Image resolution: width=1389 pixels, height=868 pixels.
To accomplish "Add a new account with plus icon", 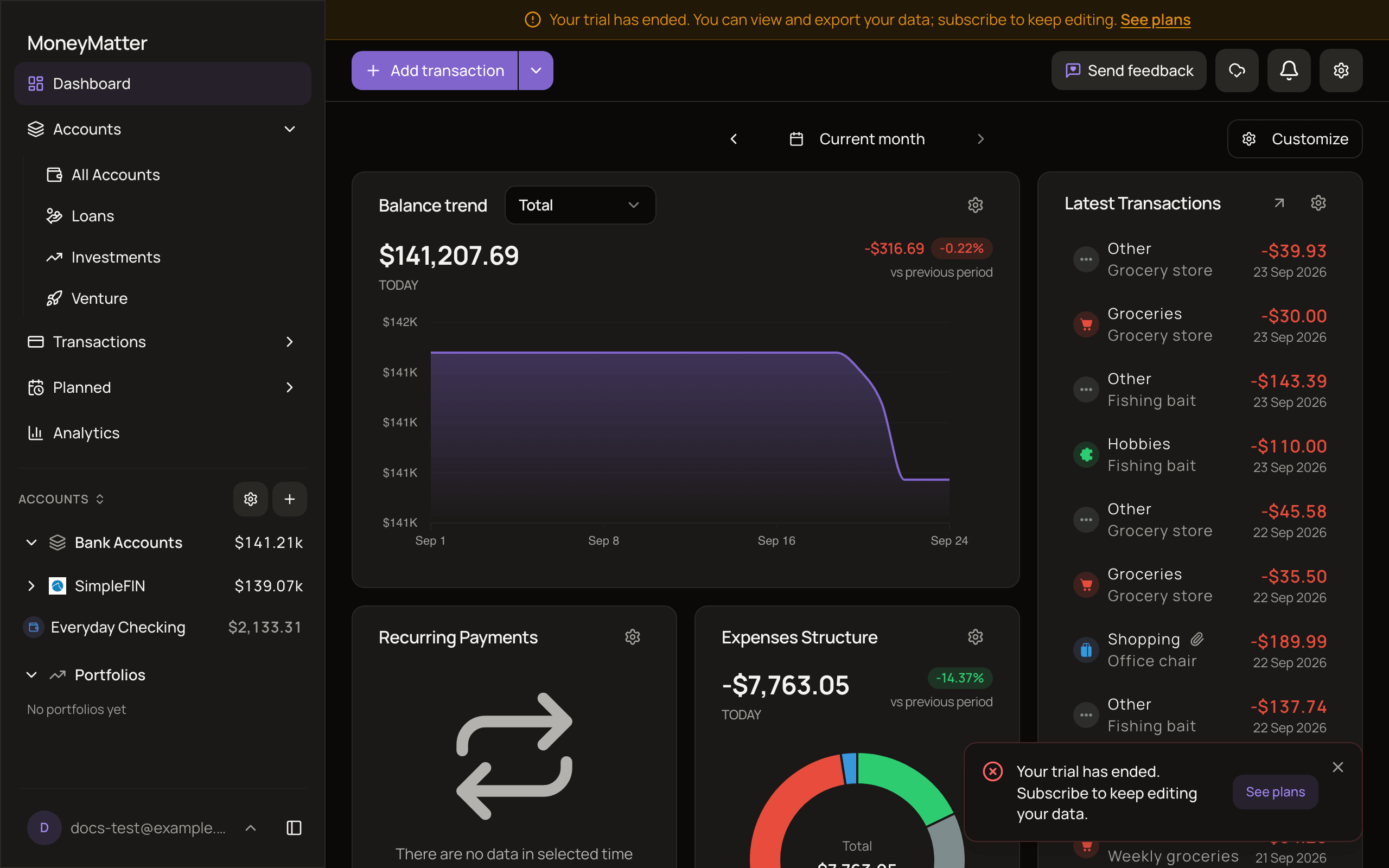I will pyautogui.click(x=289, y=499).
